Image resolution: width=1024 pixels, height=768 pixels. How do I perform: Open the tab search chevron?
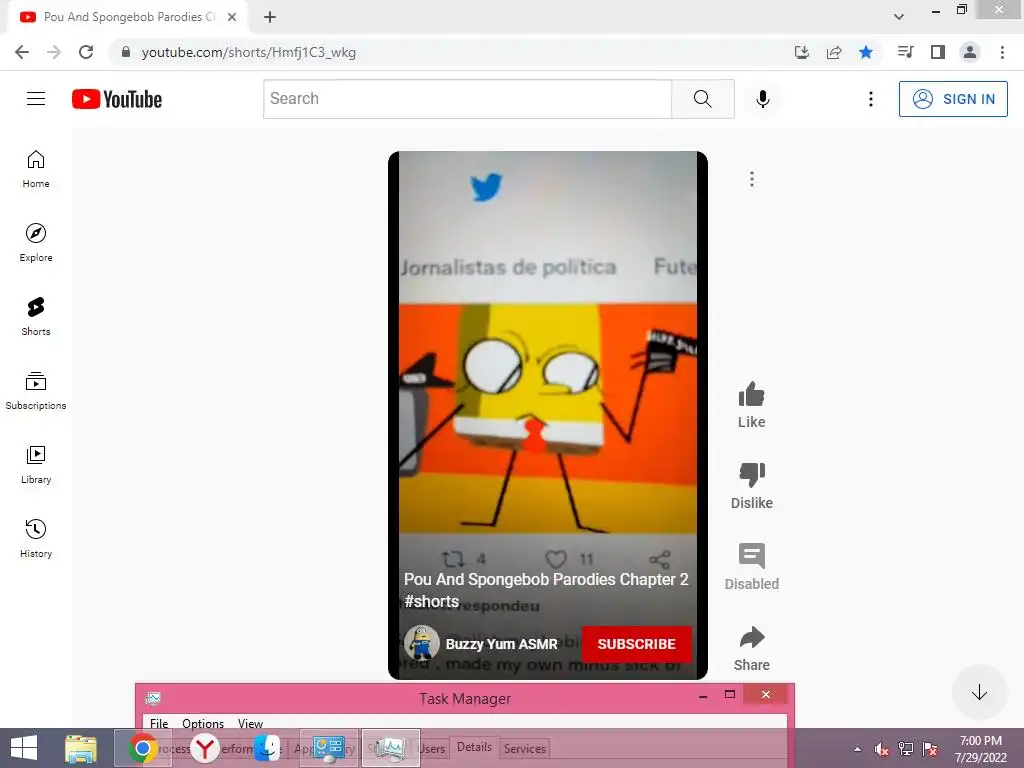899,17
